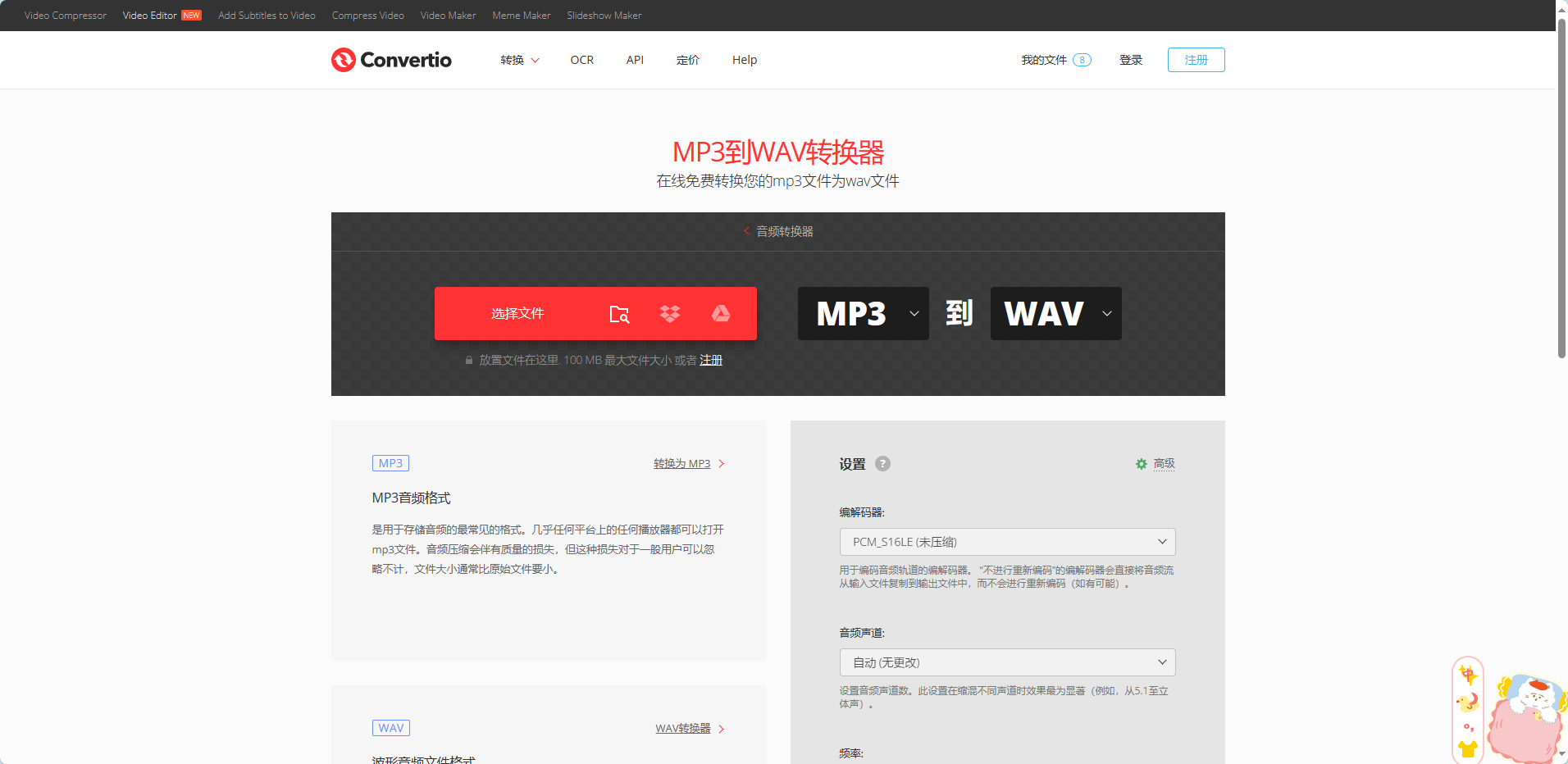Open the OCR menu item

(x=582, y=59)
